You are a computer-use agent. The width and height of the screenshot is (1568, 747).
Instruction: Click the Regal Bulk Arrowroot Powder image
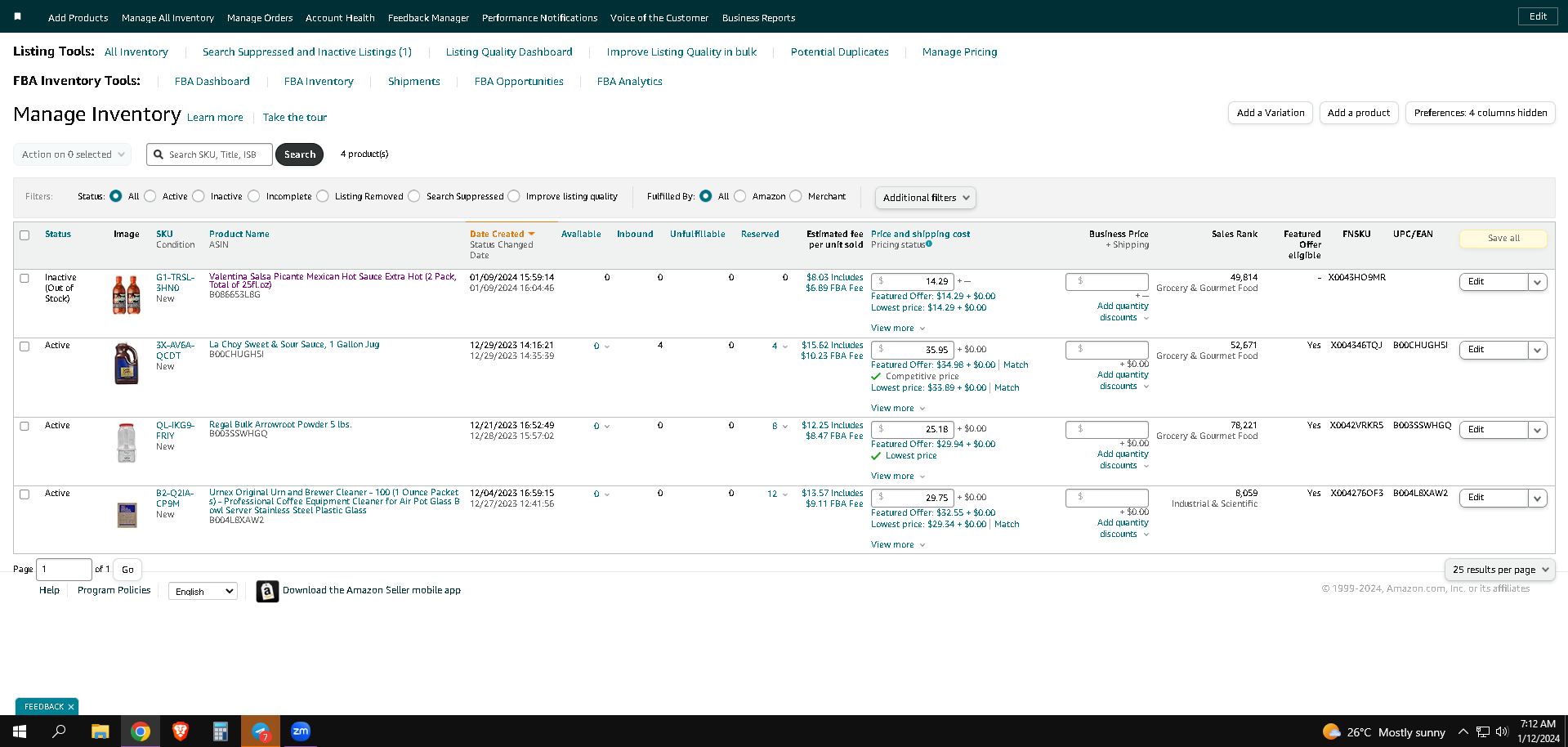126,443
